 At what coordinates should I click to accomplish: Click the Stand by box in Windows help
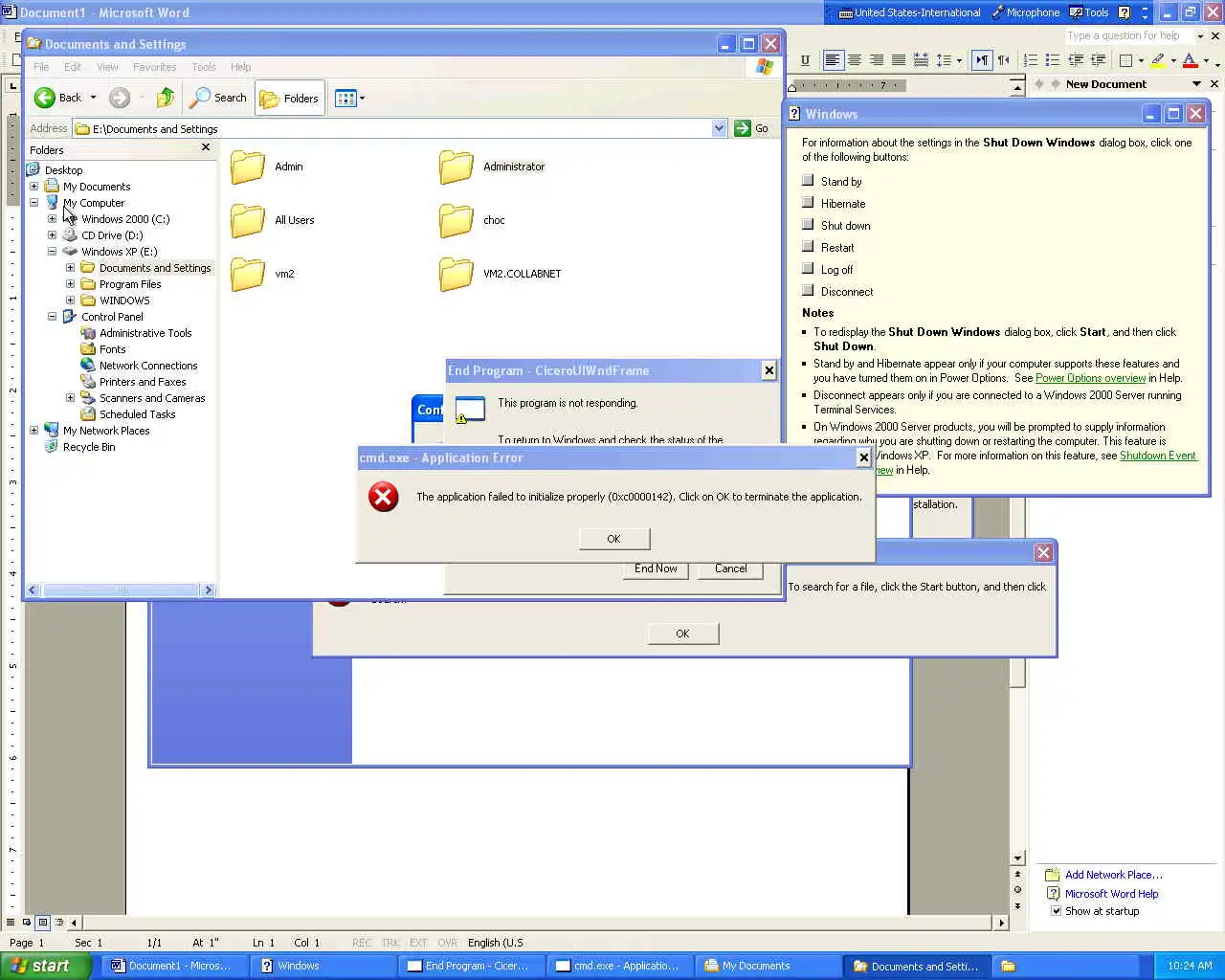click(808, 181)
